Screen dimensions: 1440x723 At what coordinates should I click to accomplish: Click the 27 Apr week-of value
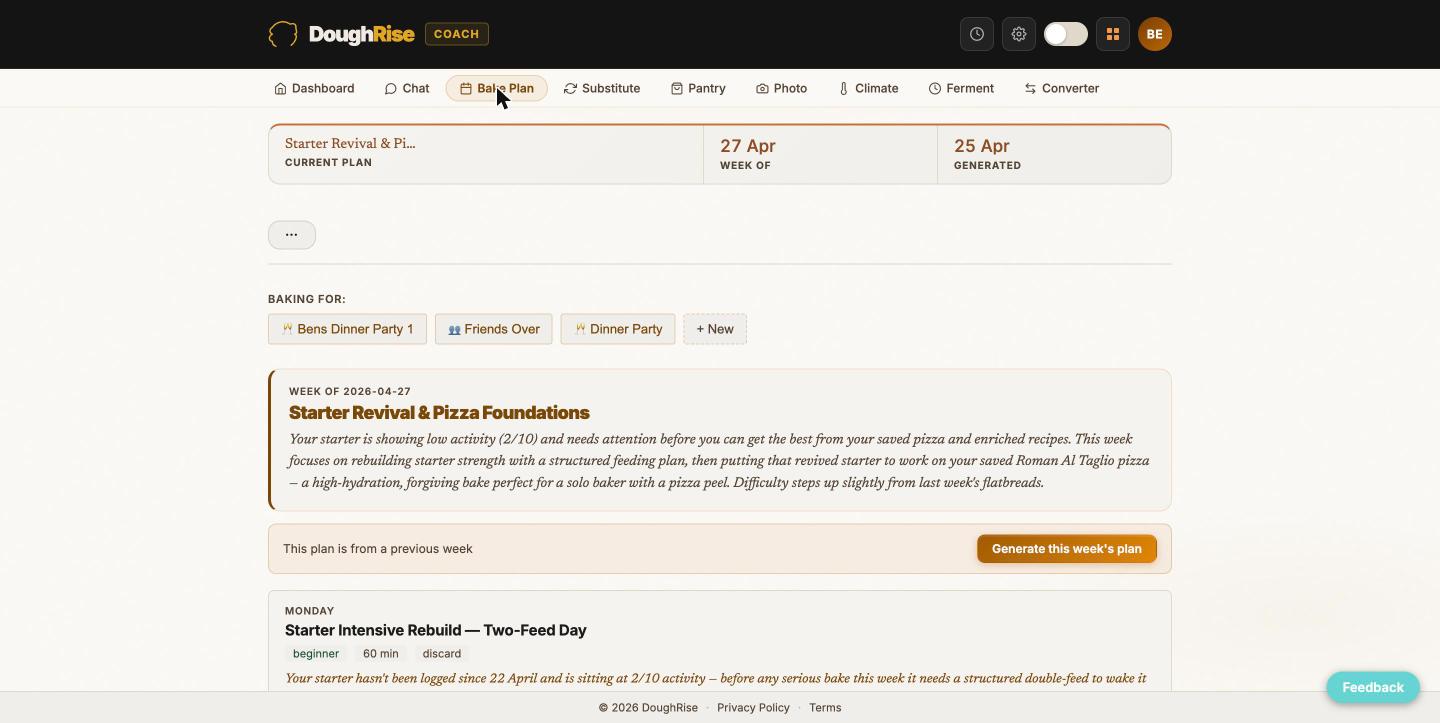coord(748,146)
